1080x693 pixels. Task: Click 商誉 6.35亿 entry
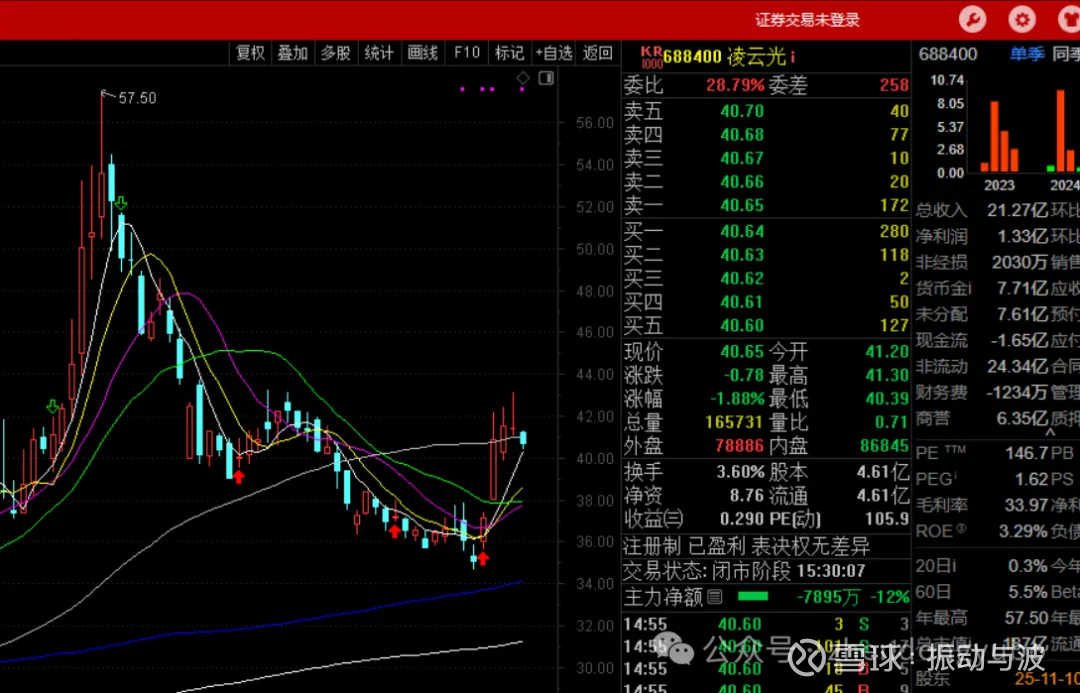point(982,419)
